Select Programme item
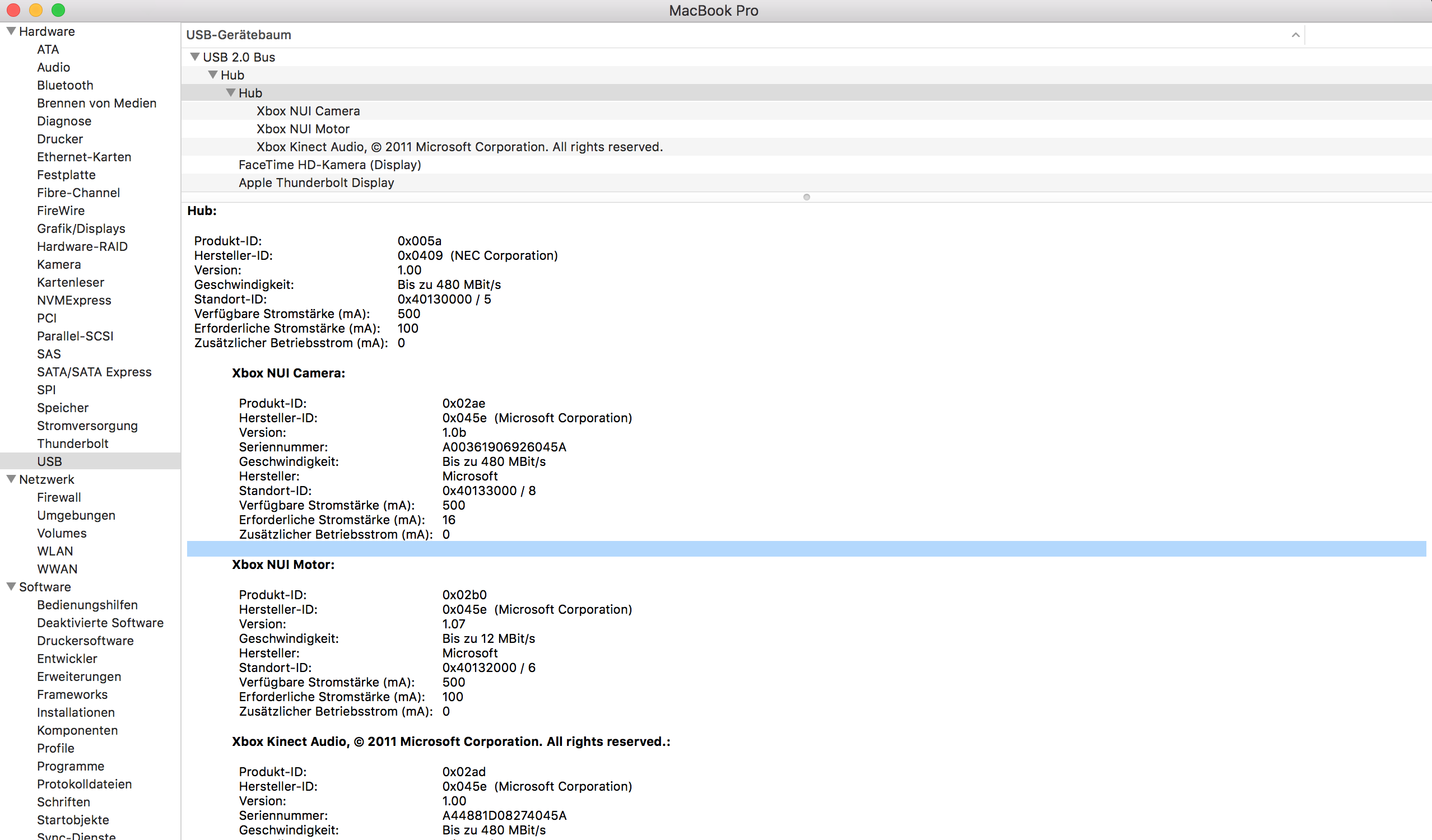 pos(71,766)
